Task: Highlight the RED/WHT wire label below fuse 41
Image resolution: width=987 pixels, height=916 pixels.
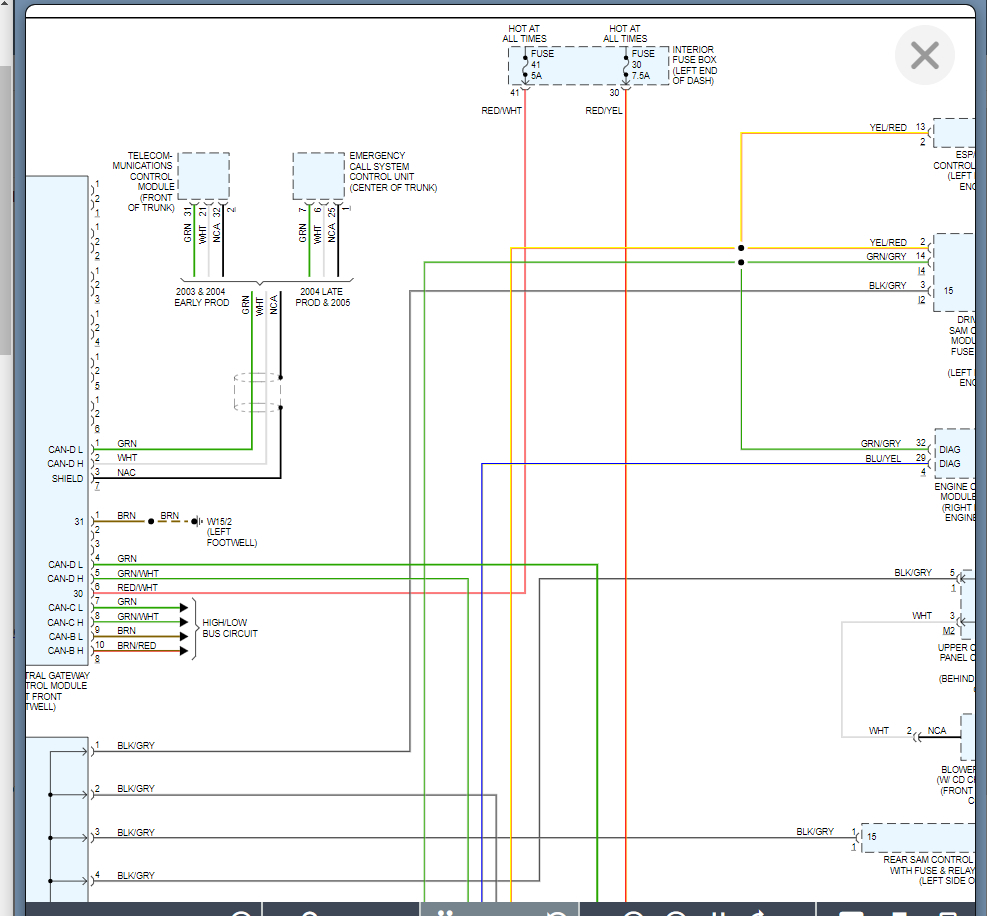Action: (501, 111)
